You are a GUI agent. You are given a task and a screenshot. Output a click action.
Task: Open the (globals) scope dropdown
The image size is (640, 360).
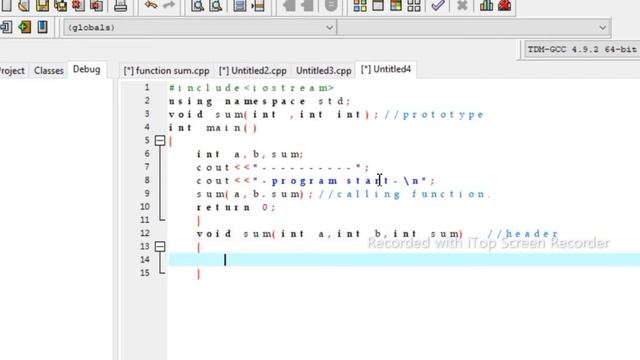[199, 28]
